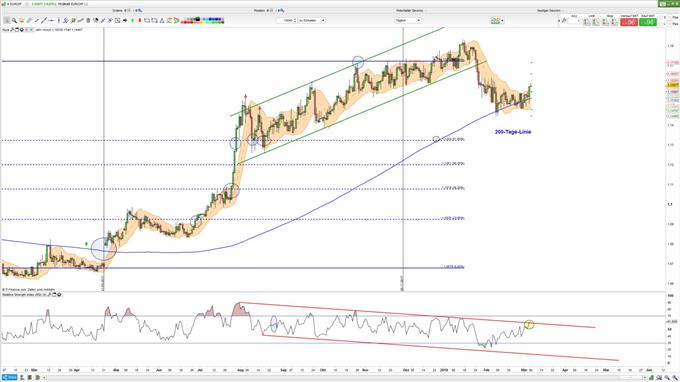
Task: Click the order quantity input field
Action: (572, 21)
